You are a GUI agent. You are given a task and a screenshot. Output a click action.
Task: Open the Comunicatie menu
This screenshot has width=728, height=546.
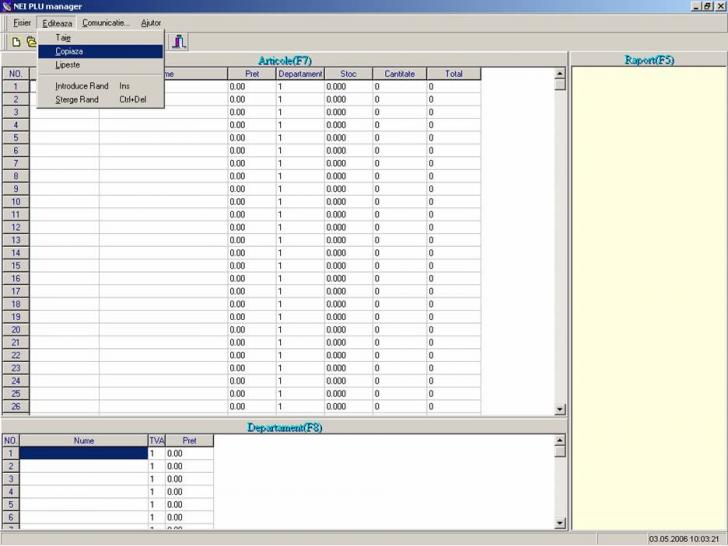coord(106,22)
